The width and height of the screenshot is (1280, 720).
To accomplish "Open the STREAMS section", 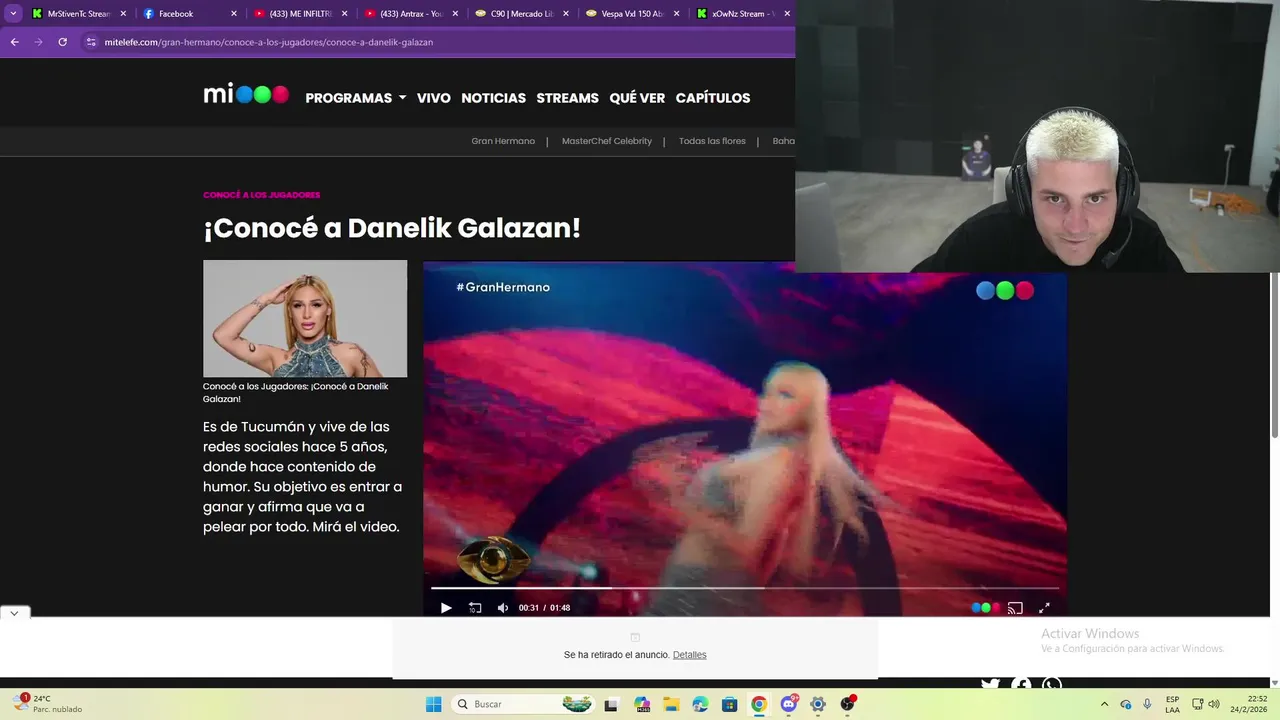I will [x=567, y=98].
